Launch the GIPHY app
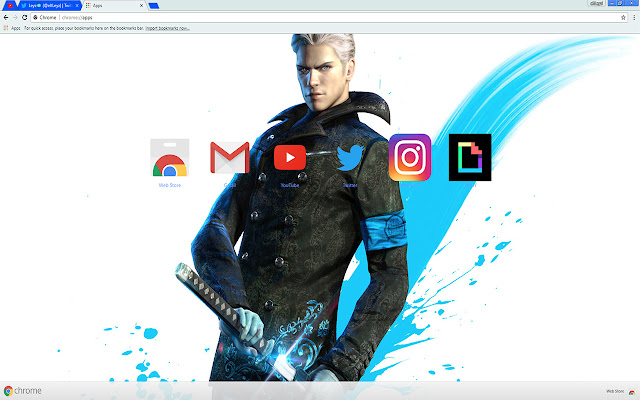 [470, 157]
